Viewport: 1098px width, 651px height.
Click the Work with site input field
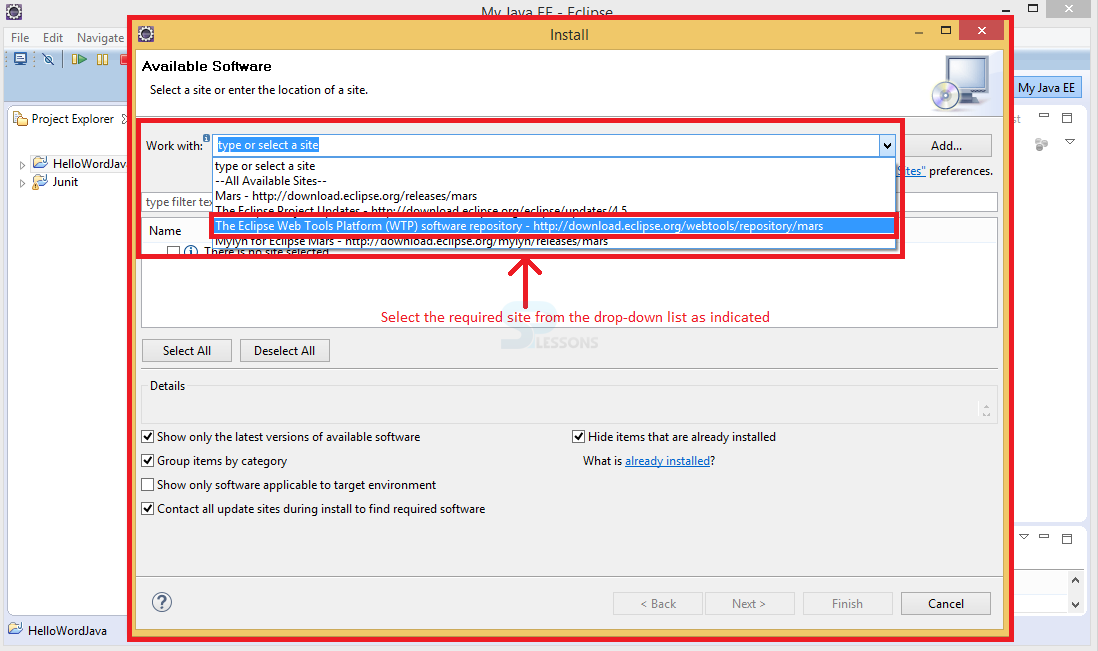point(546,146)
